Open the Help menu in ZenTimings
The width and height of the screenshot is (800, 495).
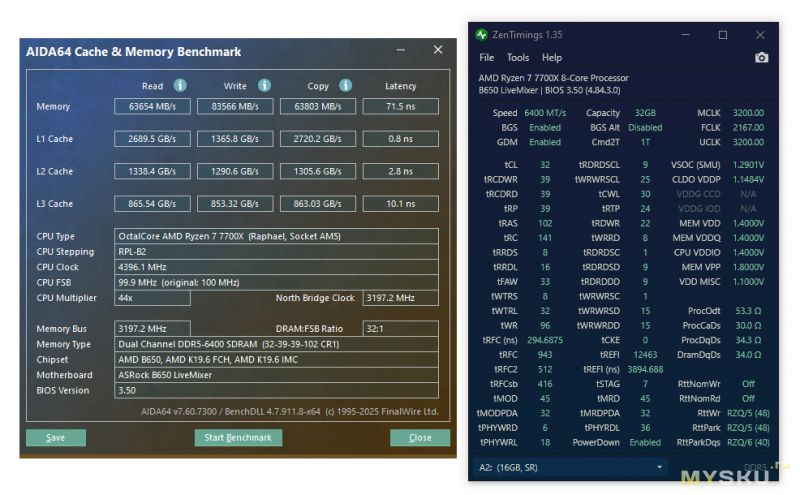coord(552,58)
